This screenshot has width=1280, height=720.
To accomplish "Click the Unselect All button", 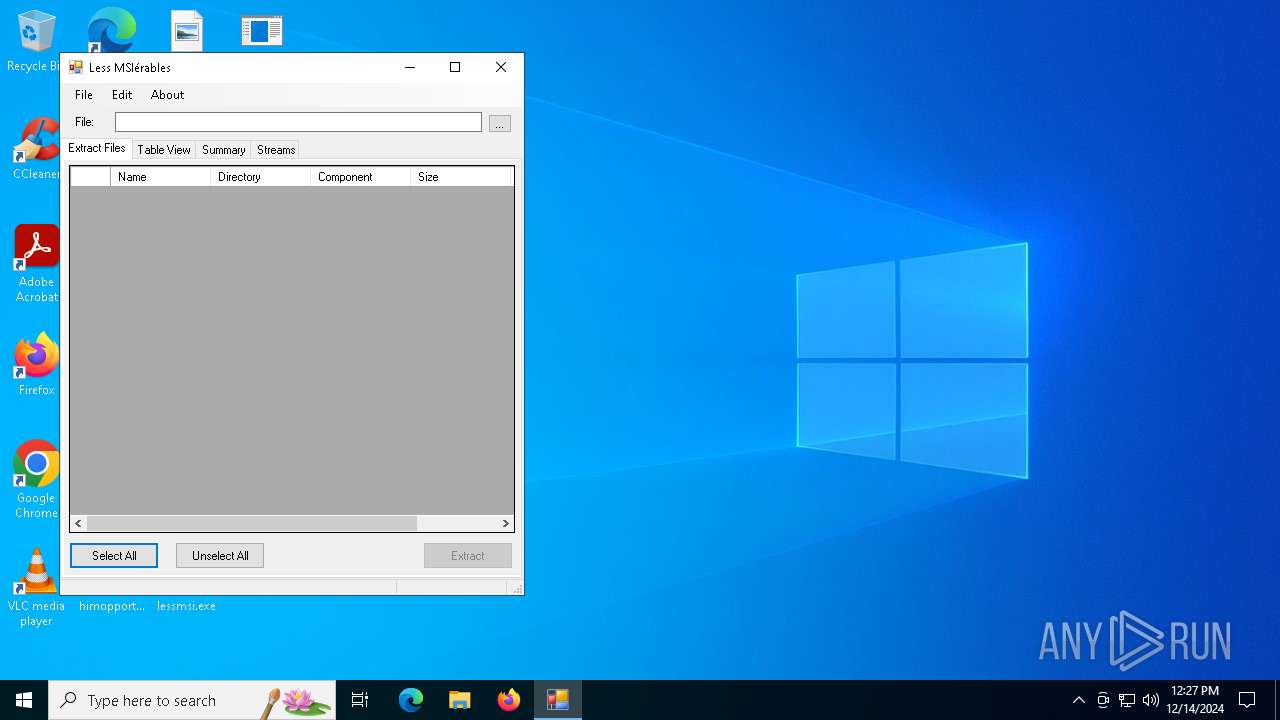I will (x=220, y=556).
